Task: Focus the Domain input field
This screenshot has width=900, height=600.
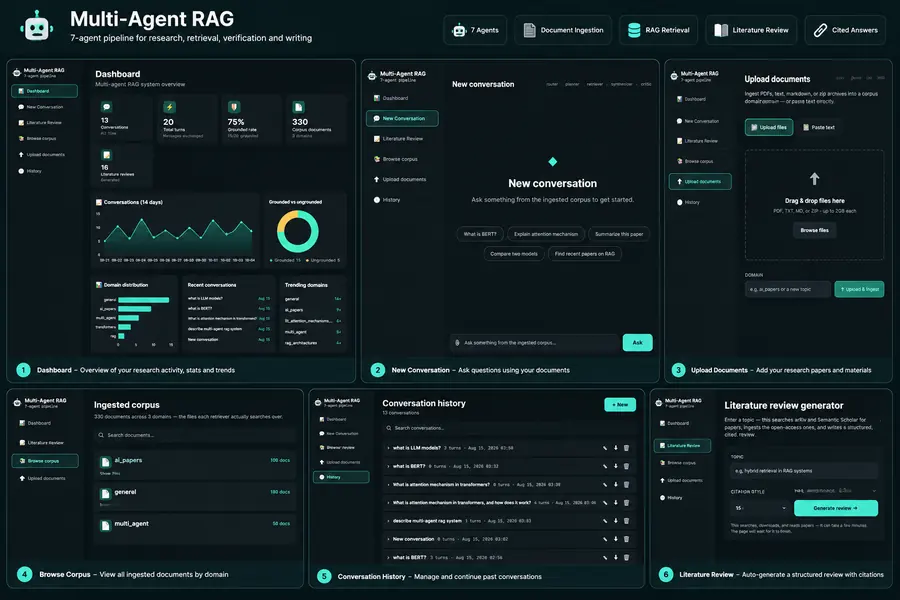Action: [788, 289]
